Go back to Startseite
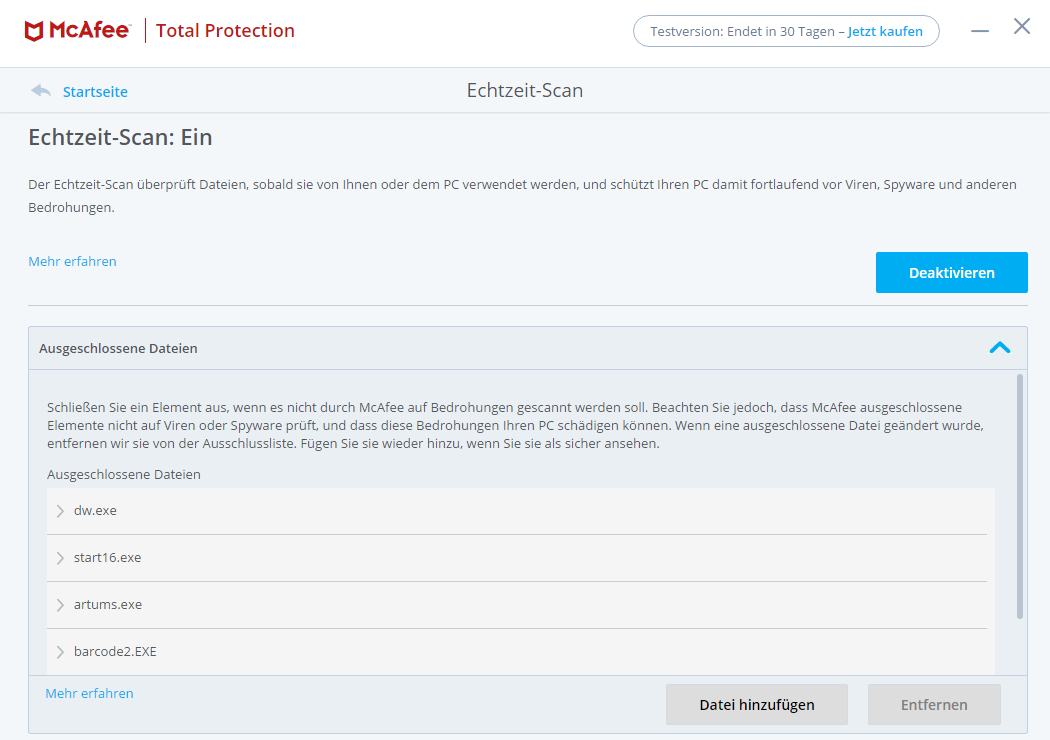1050x740 pixels. coord(95,92)
